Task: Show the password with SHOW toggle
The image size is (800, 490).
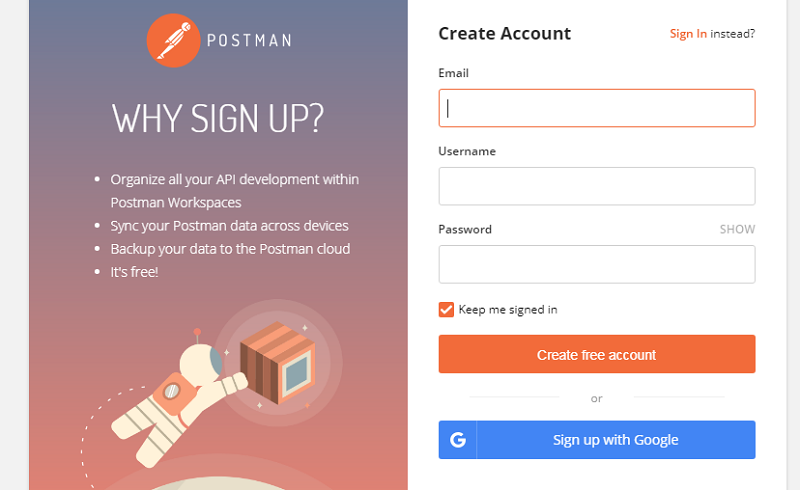Action: click(737, 229)
